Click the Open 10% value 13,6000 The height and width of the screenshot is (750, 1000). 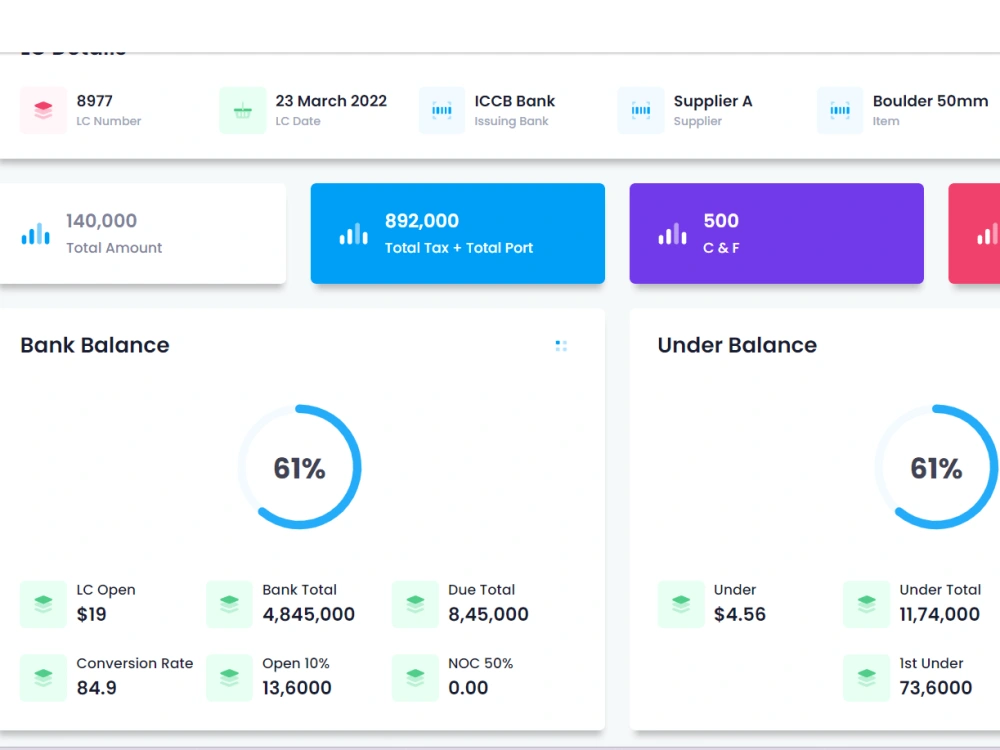tap(297, 688)
